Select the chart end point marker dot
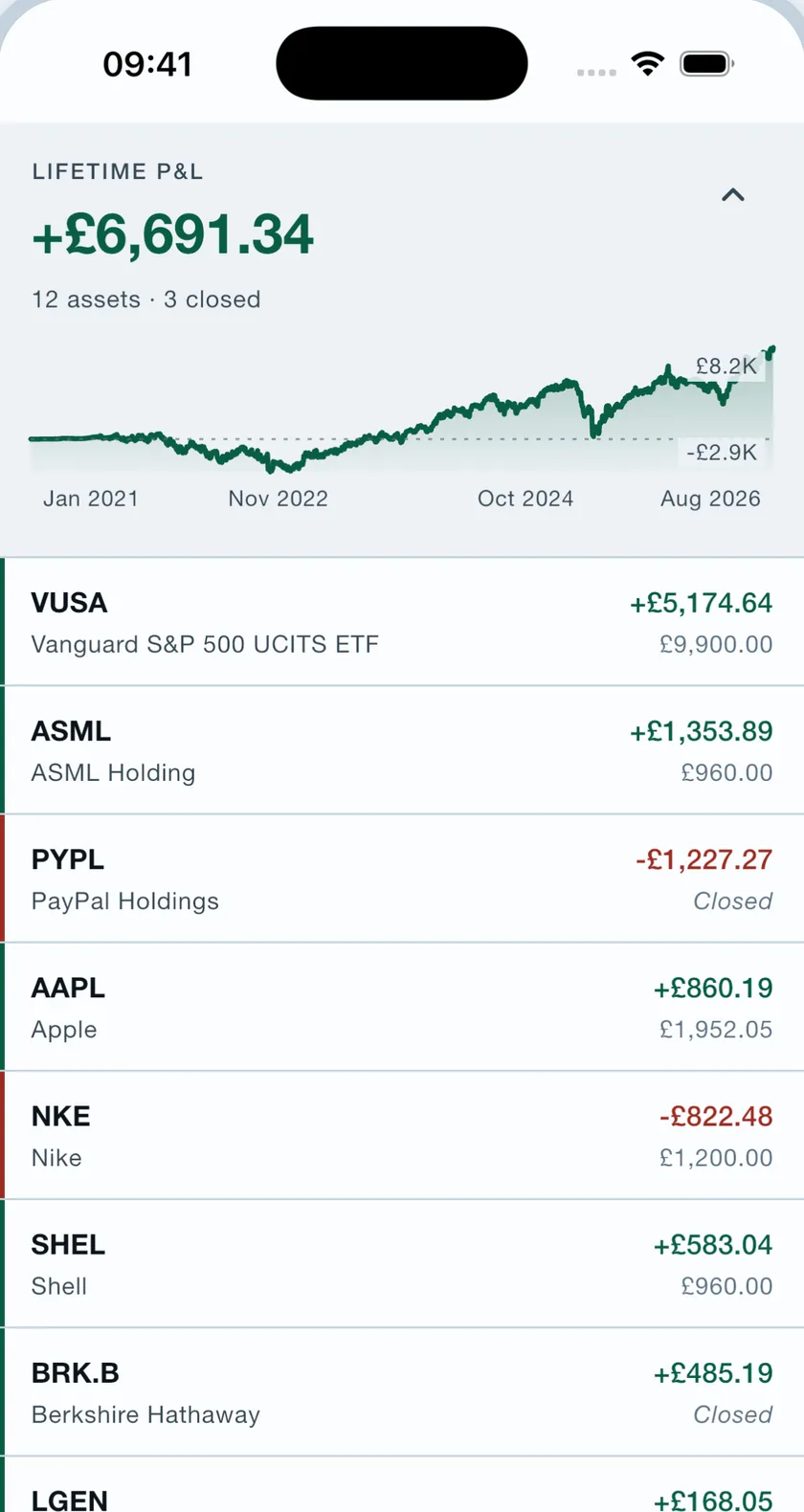Screen dimensions: 804x1512 (x=771, y=350)
